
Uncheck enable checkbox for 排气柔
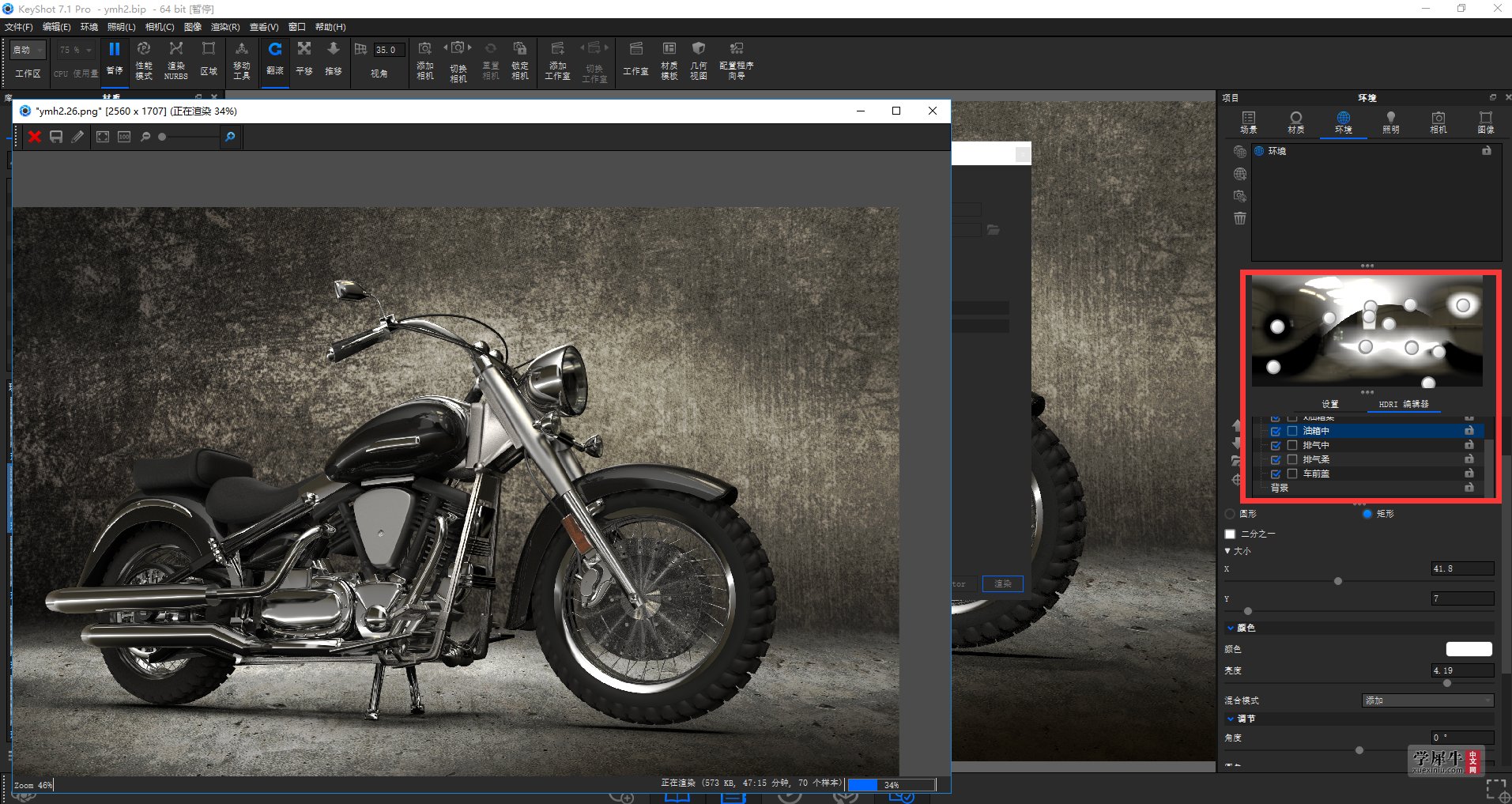click(x=1275, y=459)
